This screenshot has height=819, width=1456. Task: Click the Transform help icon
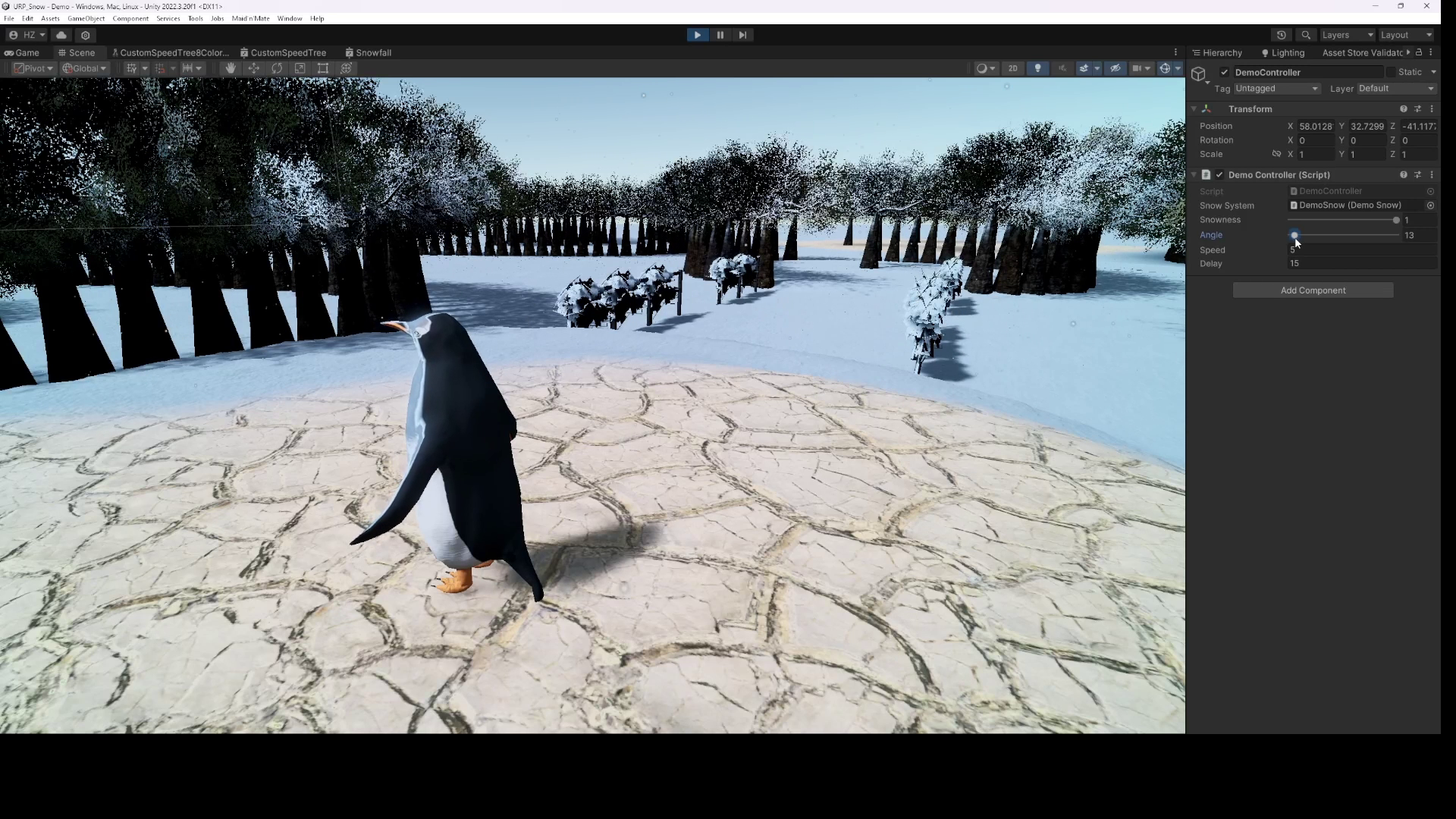(1404, 109)
